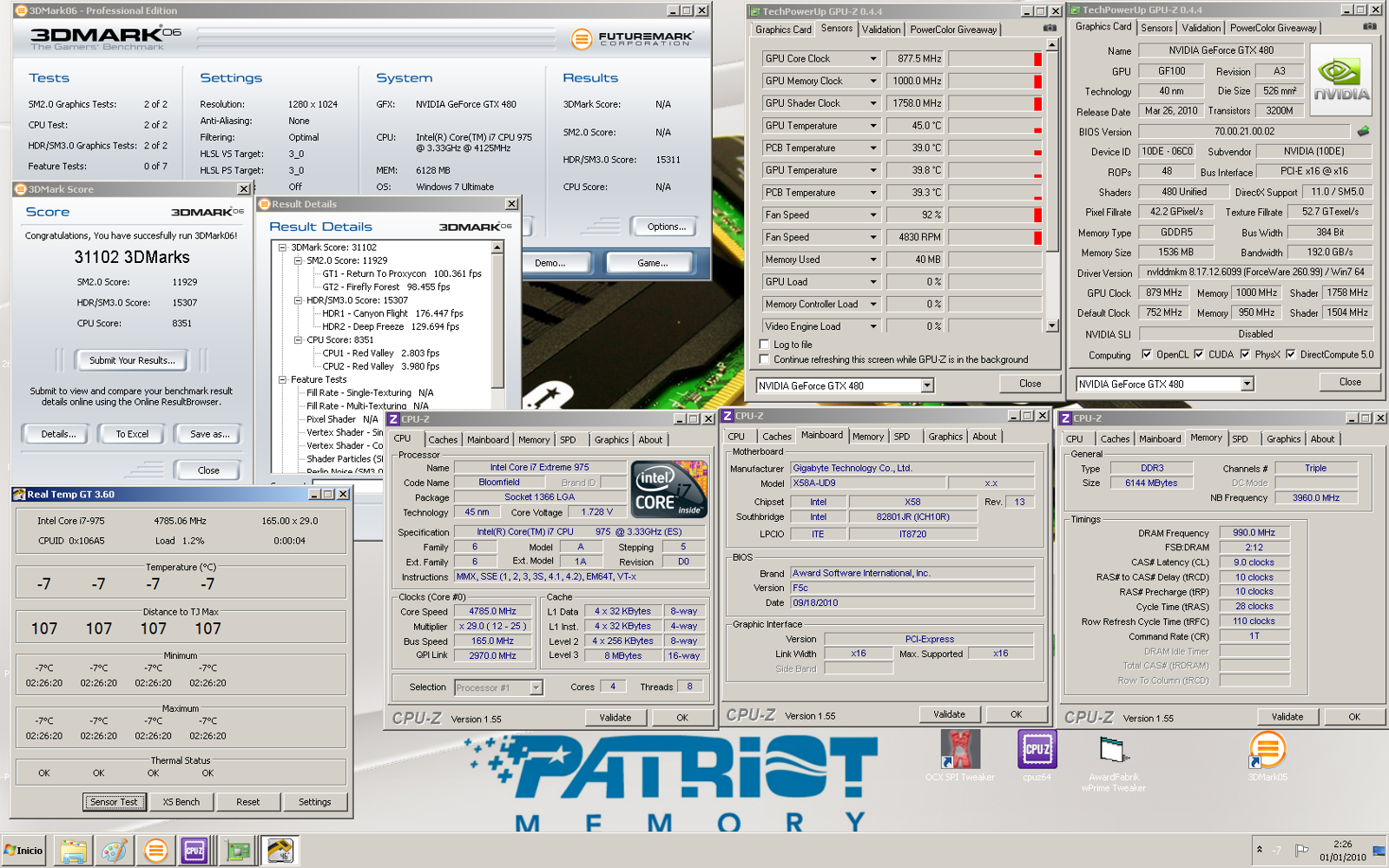Switch to 3DMark06 via orange taskbar icon
Viewport: 1389px width, 868px height.
155,851
